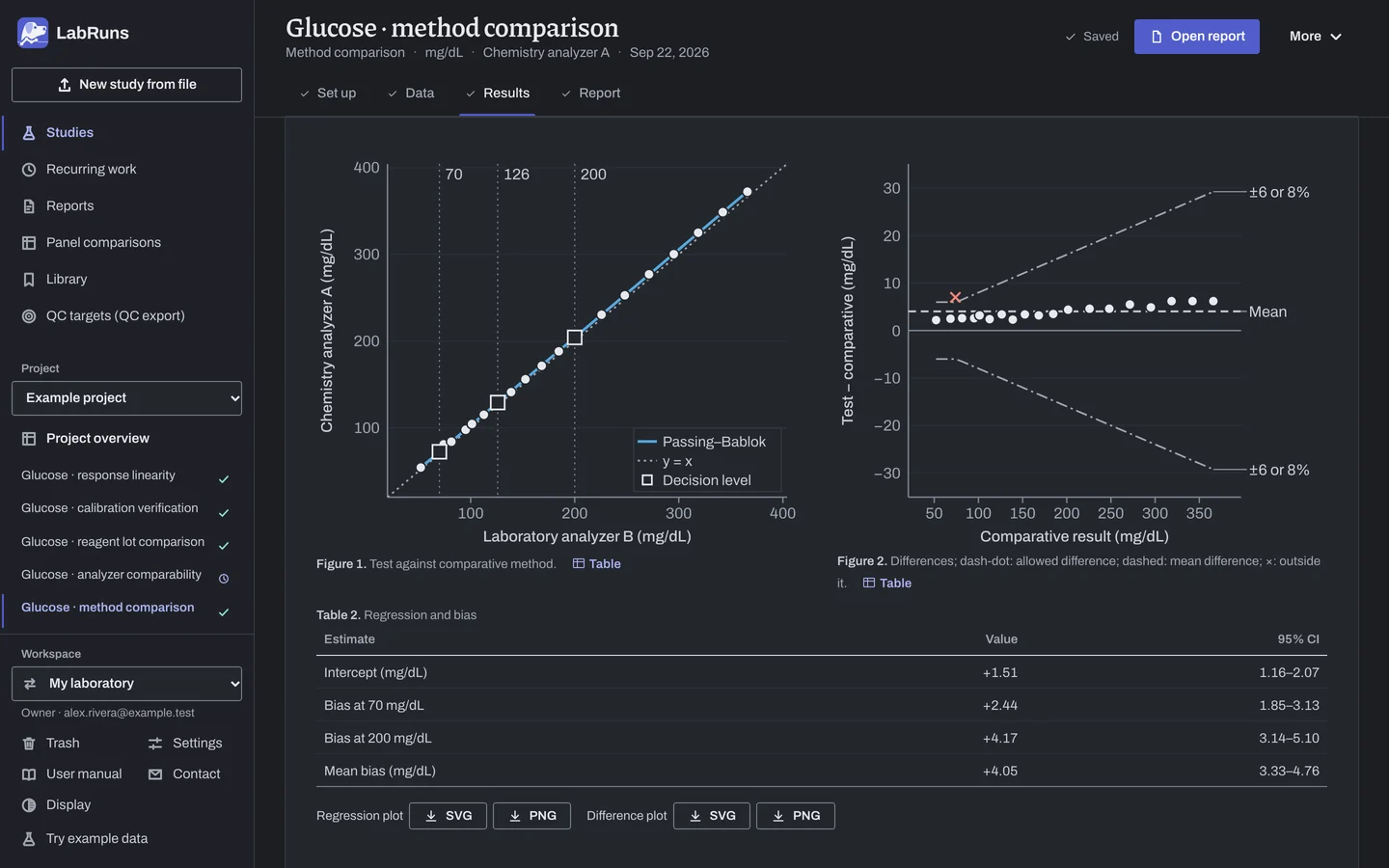Image resolution: width=1389 pixels, height=868 pixels.
Task: Open the User manual
Action: point(72,773)
